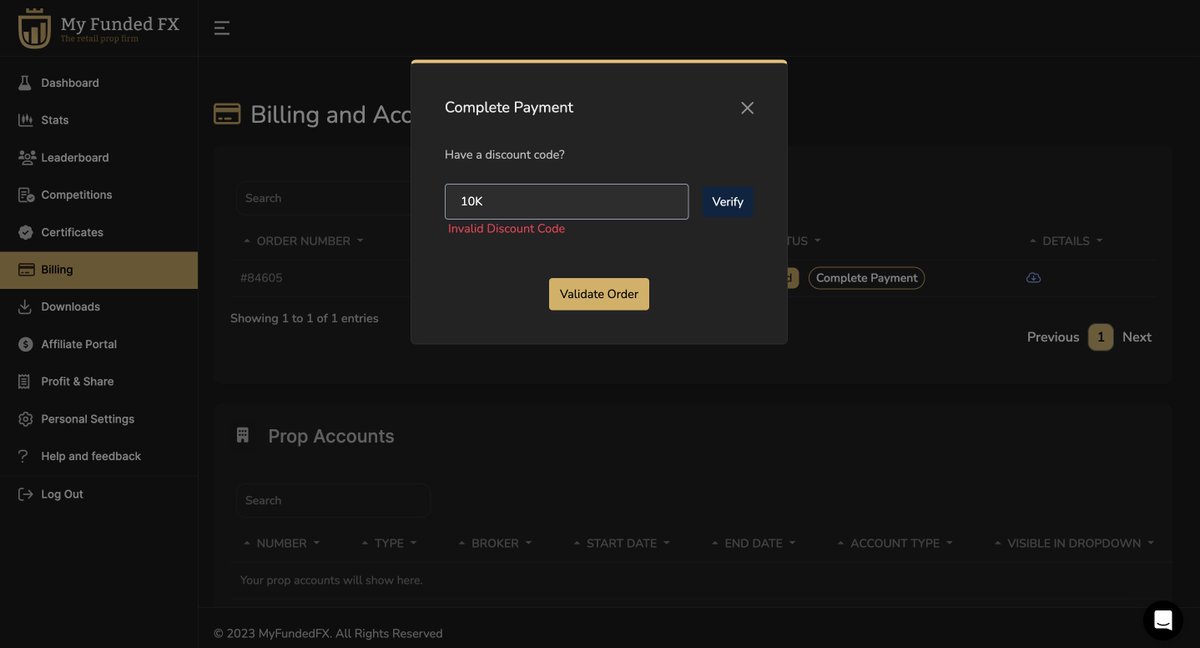Click the Profit & Share document icon
This screenshot has width=1200, height=648.
(x=24, y=382)
